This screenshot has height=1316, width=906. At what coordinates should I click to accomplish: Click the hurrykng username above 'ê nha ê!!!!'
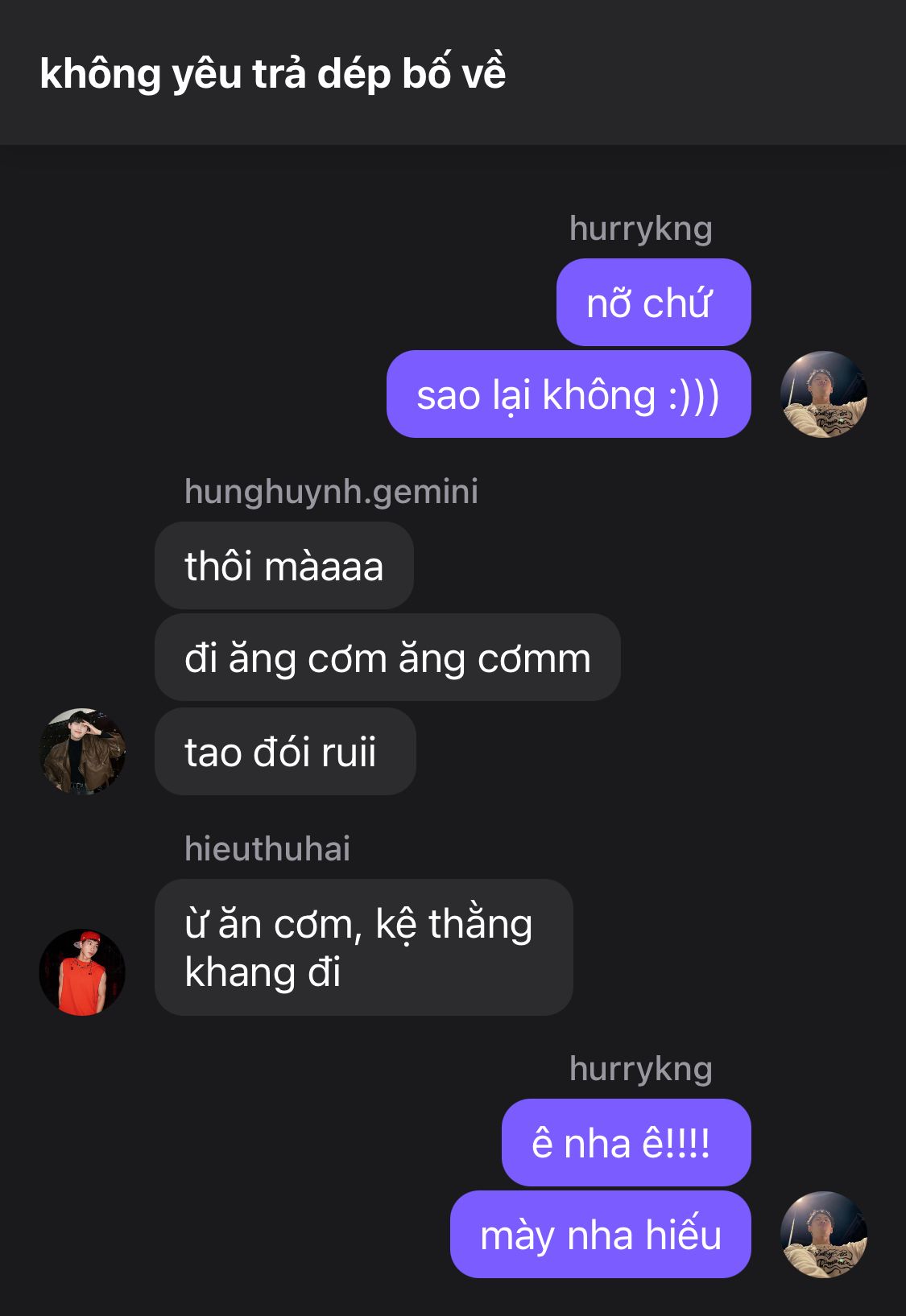(640, 1068)
